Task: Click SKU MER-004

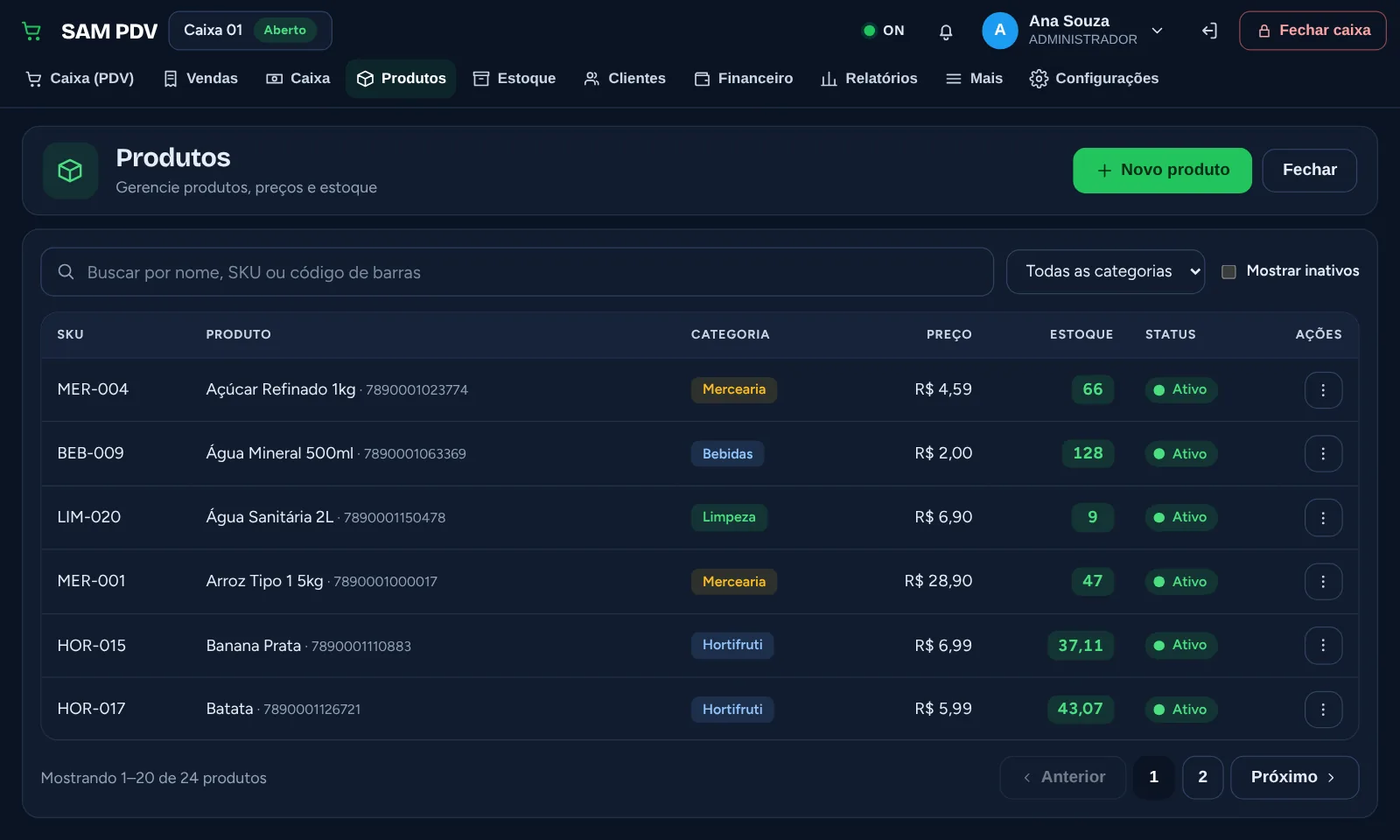Action: click(93, 390)
